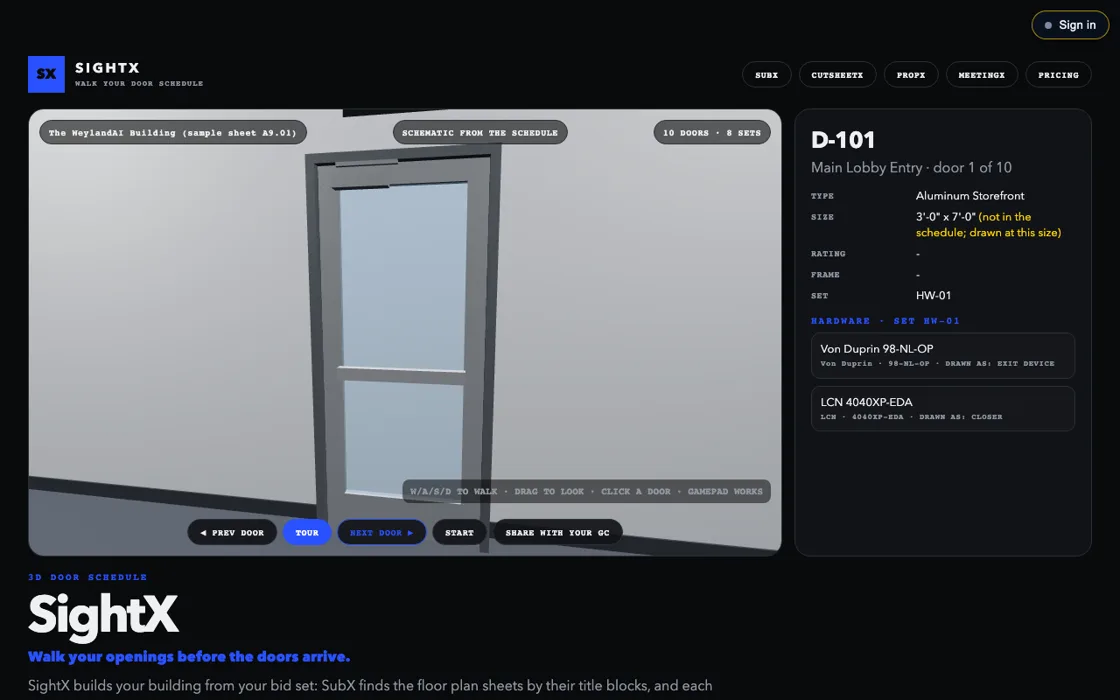The width and height of the screenshot is (1120, 700).
Task: Click the Hardware Set HW-01 section header
Action: click(x=885, y=321)
